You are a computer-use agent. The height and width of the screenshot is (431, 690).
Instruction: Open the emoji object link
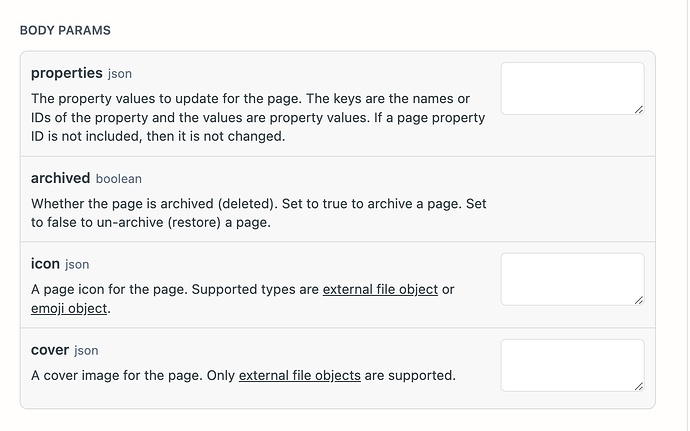coord(69,309)
